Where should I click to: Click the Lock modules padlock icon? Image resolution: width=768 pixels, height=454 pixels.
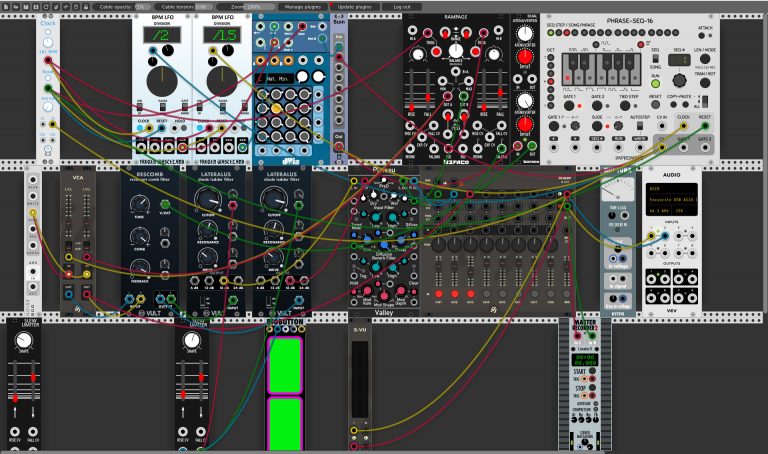86,6
